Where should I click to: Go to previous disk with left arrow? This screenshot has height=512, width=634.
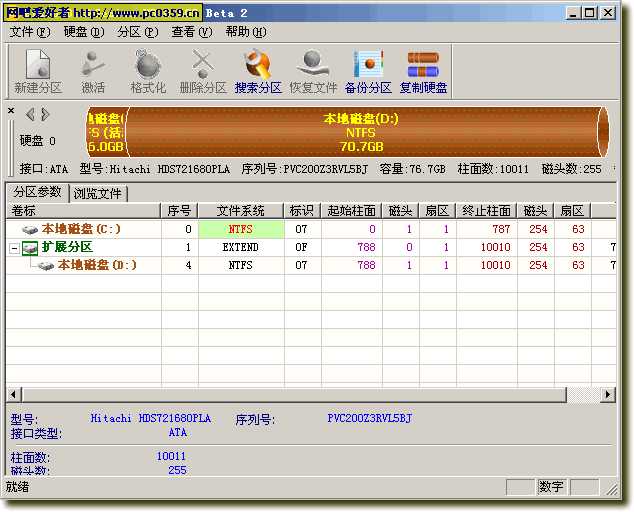coord(30,114)
